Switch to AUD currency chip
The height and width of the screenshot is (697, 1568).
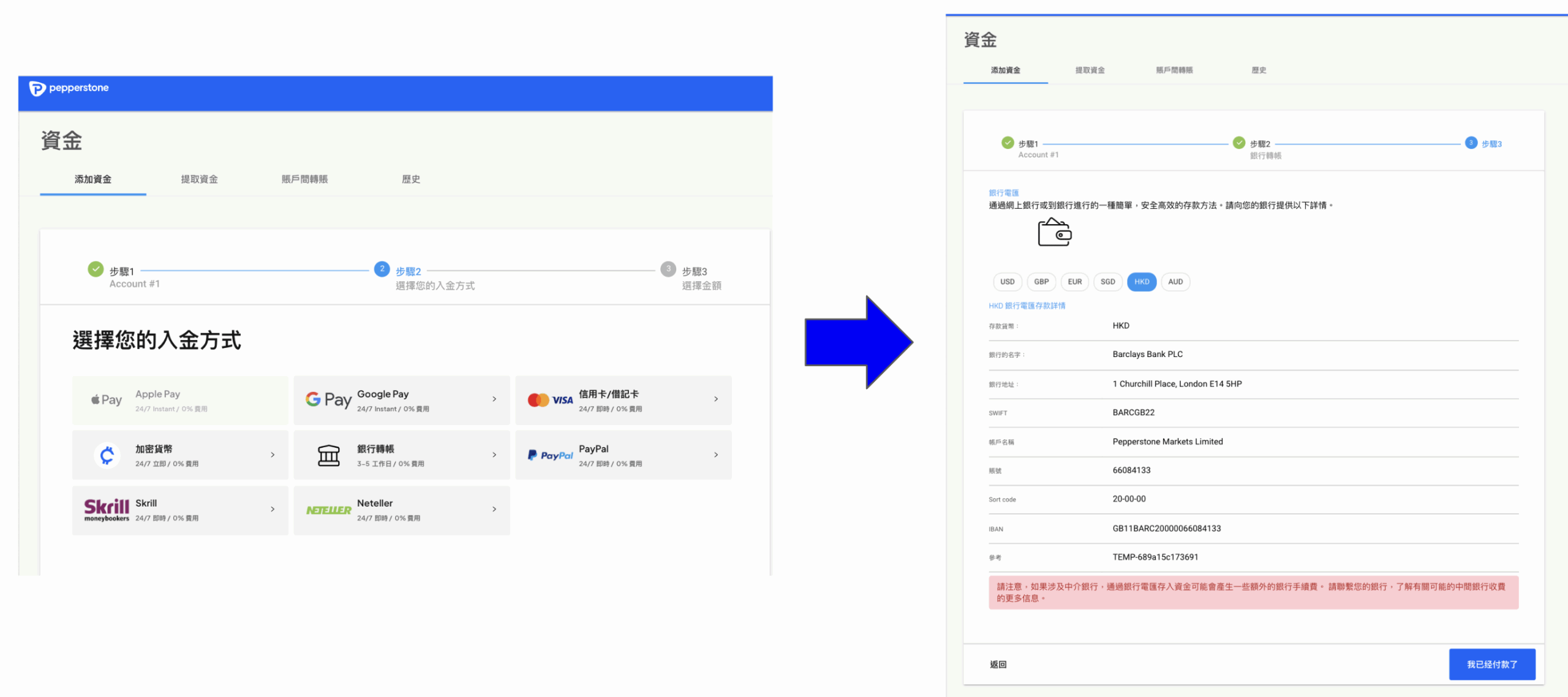point(1175,282)
